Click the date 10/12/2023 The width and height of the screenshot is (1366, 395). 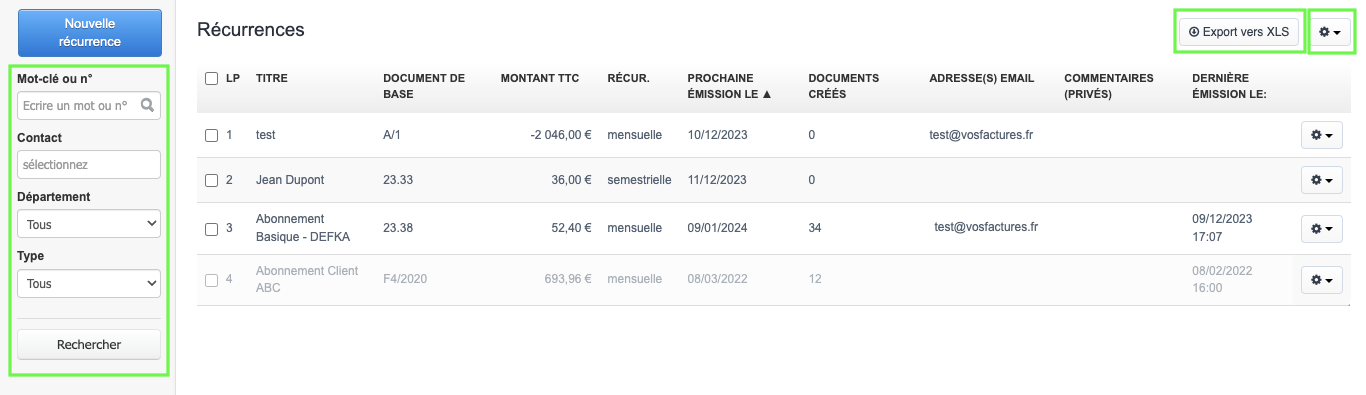tap(717, 135)
